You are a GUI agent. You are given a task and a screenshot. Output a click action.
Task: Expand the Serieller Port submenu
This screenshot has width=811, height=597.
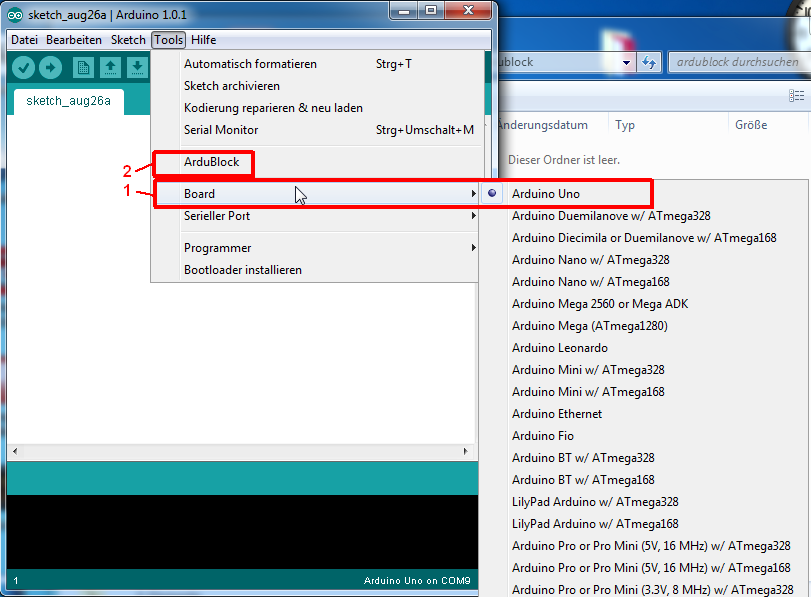click(x=316, y=216)
